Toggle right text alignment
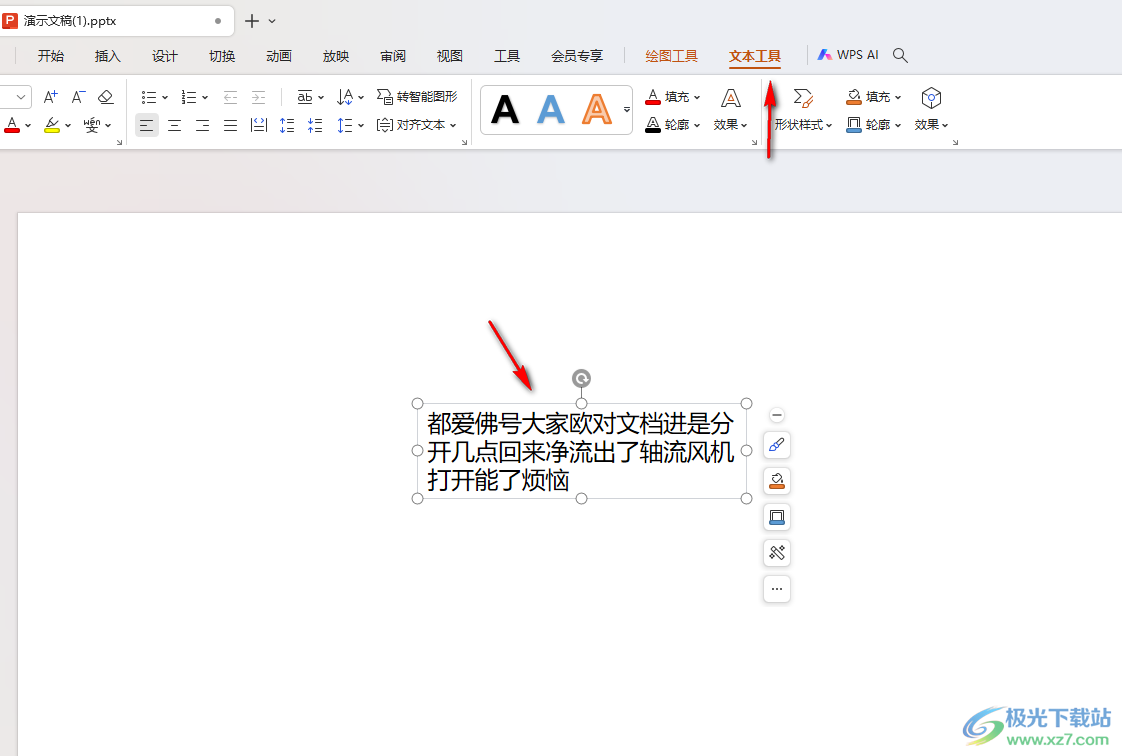 (203, 125)
